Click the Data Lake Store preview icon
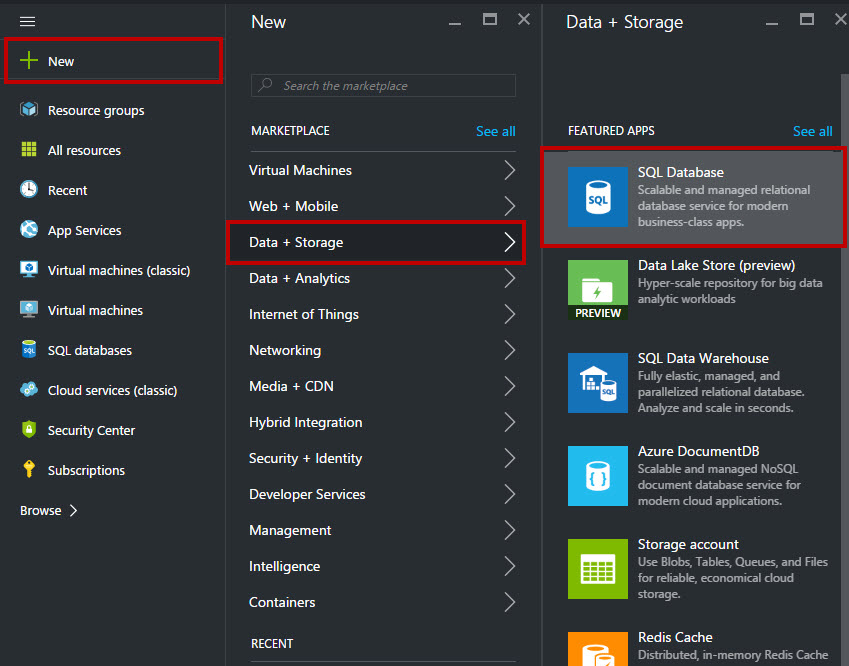Screen dimensions: 849x666 click(x=598, y=290)
